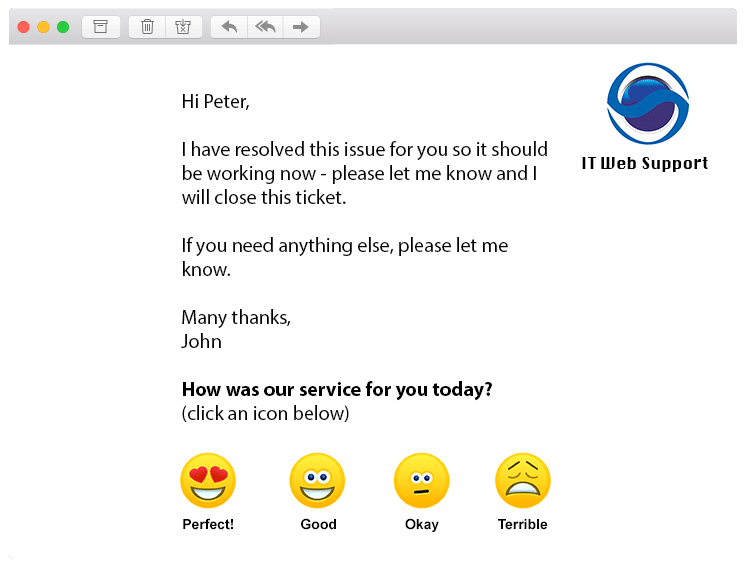The height and width of the screenshot is (570, 746).
Task: Click the "IT Web Support" company name text
Action: [x=645, y=163]
